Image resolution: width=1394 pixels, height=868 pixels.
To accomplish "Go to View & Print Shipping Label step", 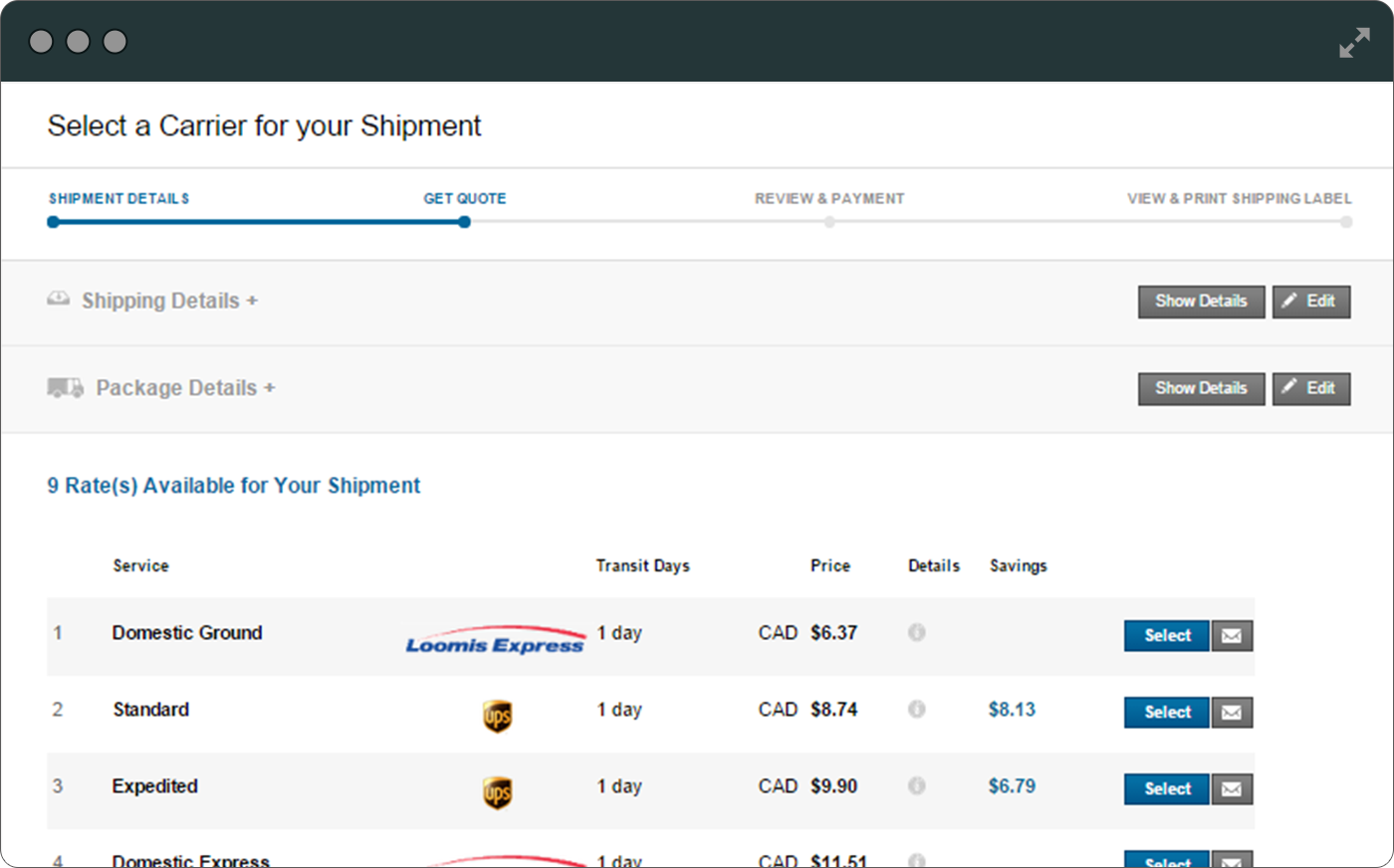I will (1240, 199).
